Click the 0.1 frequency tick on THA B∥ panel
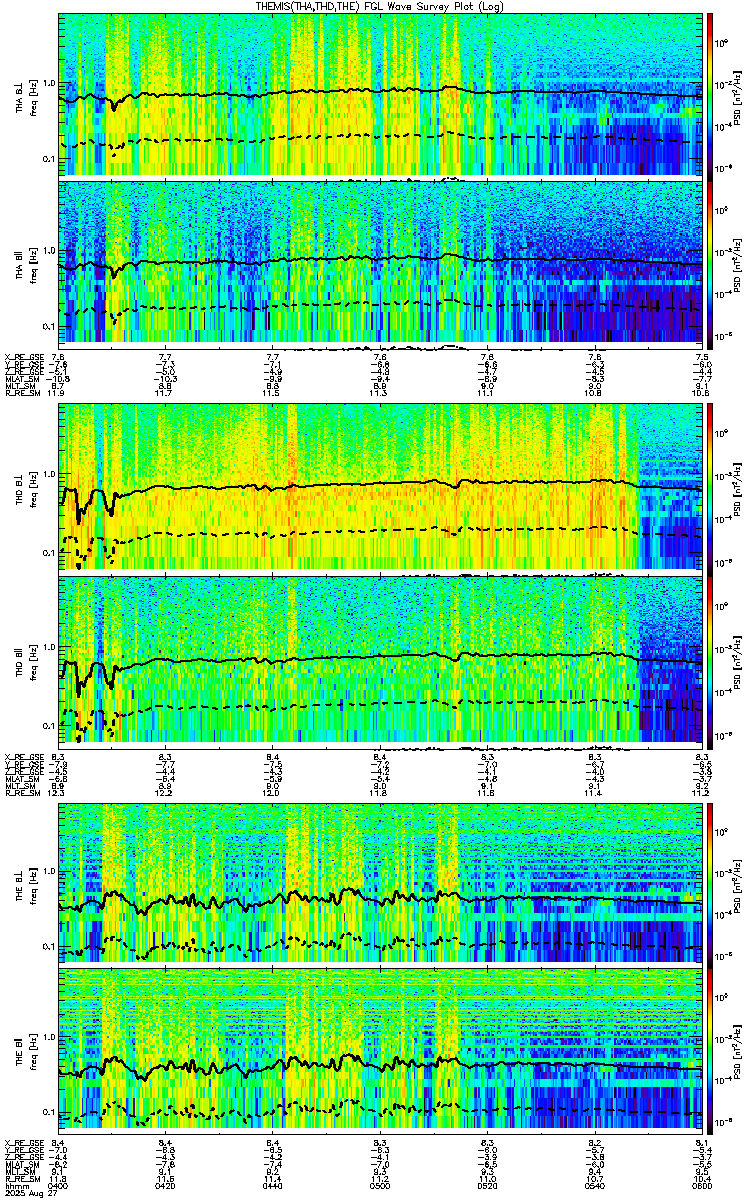The image size is (750, 1200). coord(47,326)
